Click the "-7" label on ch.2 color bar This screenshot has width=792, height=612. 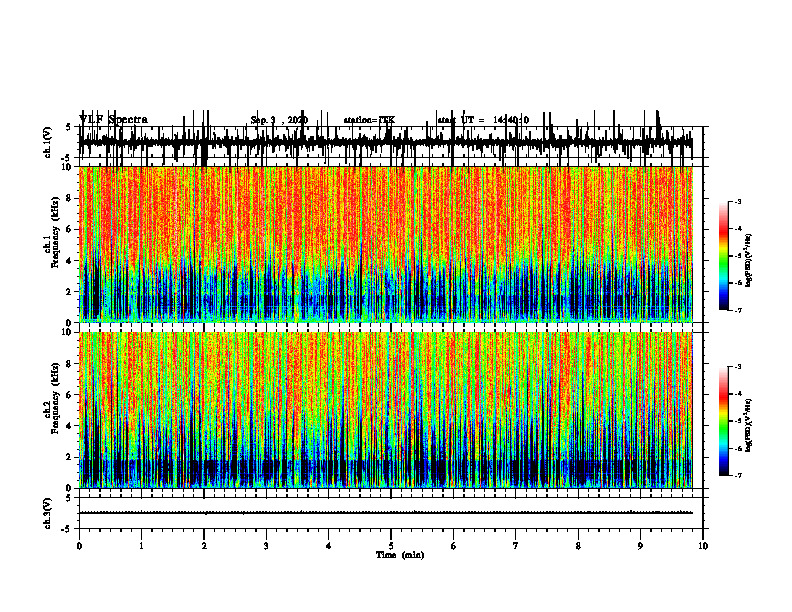[737, 476]
